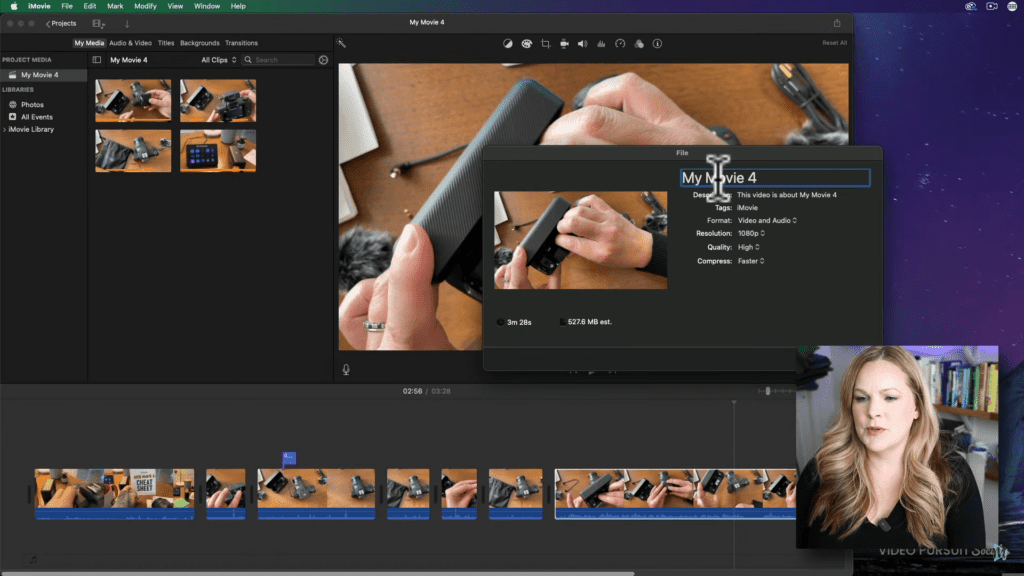The width and height of the screenshot is (1024, 576).
Task: Change the Resolution 1080p dropdown
Action: pyautogui.click(x=751, y=233)
